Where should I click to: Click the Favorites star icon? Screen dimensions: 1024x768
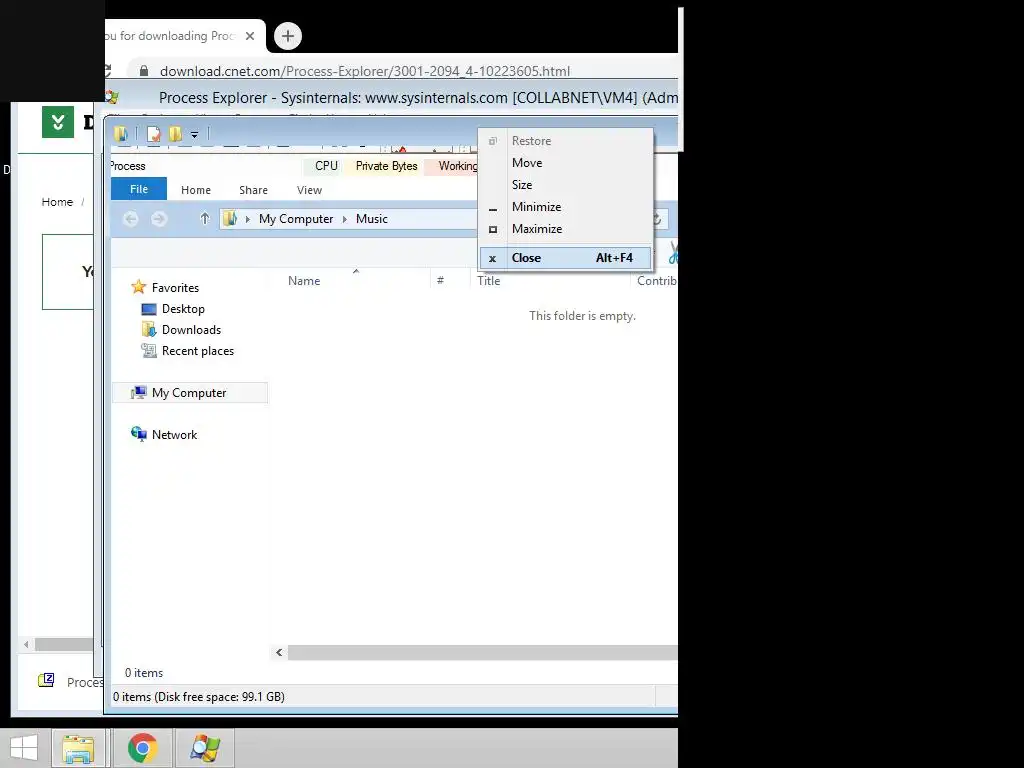click(138, 287)
